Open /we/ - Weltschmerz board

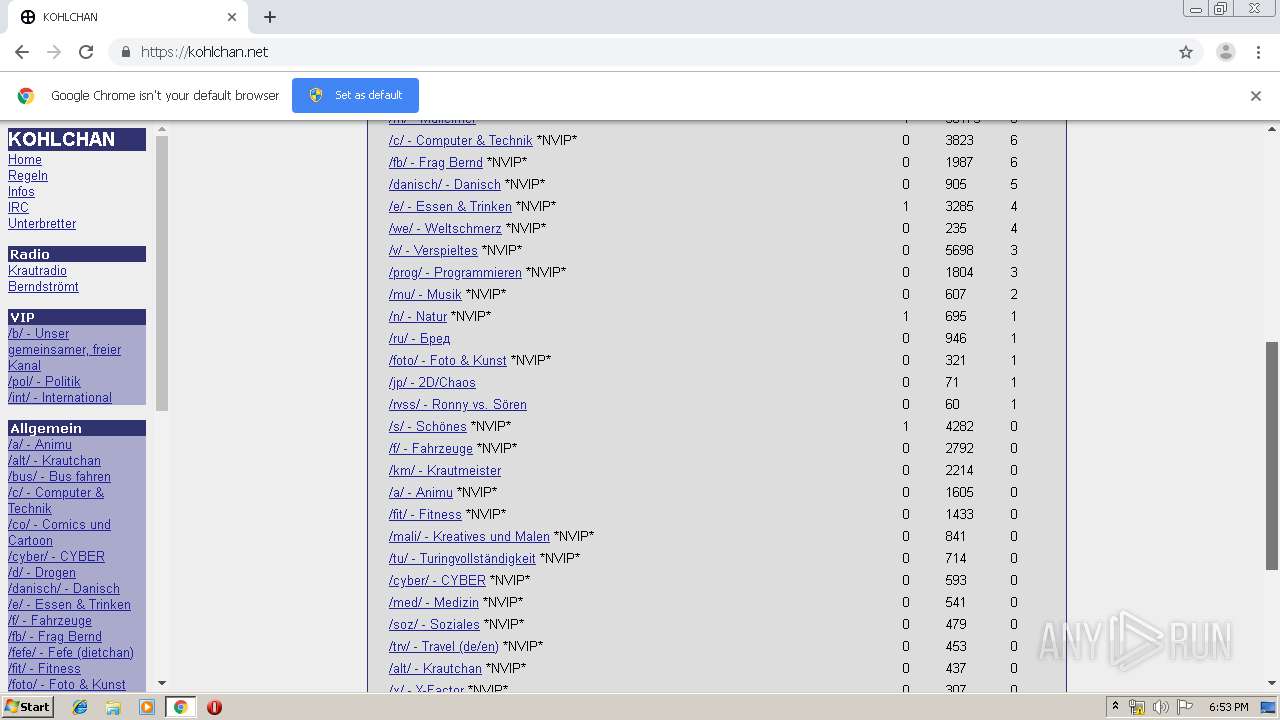445,229
